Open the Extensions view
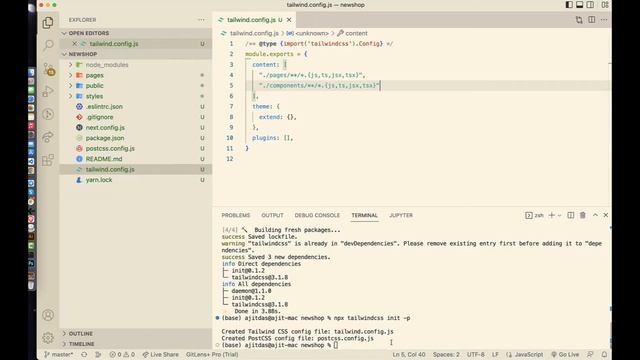 click(48, 160)
